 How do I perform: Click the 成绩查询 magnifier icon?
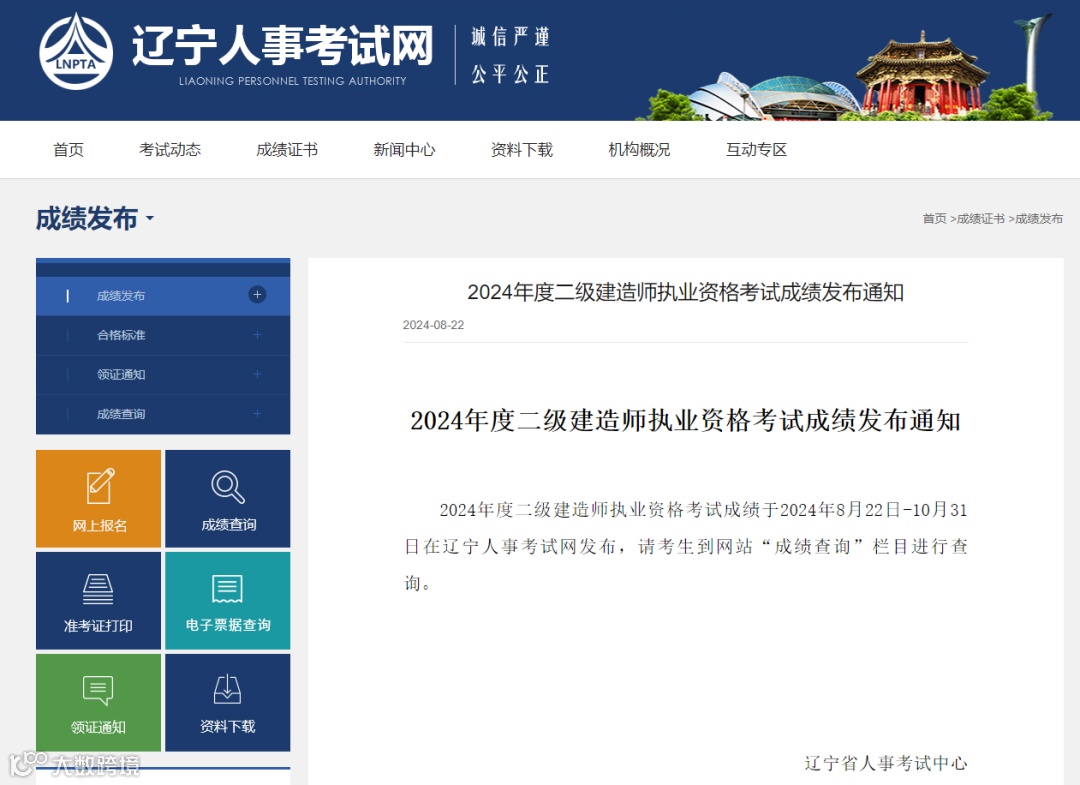tap(228, 487)
